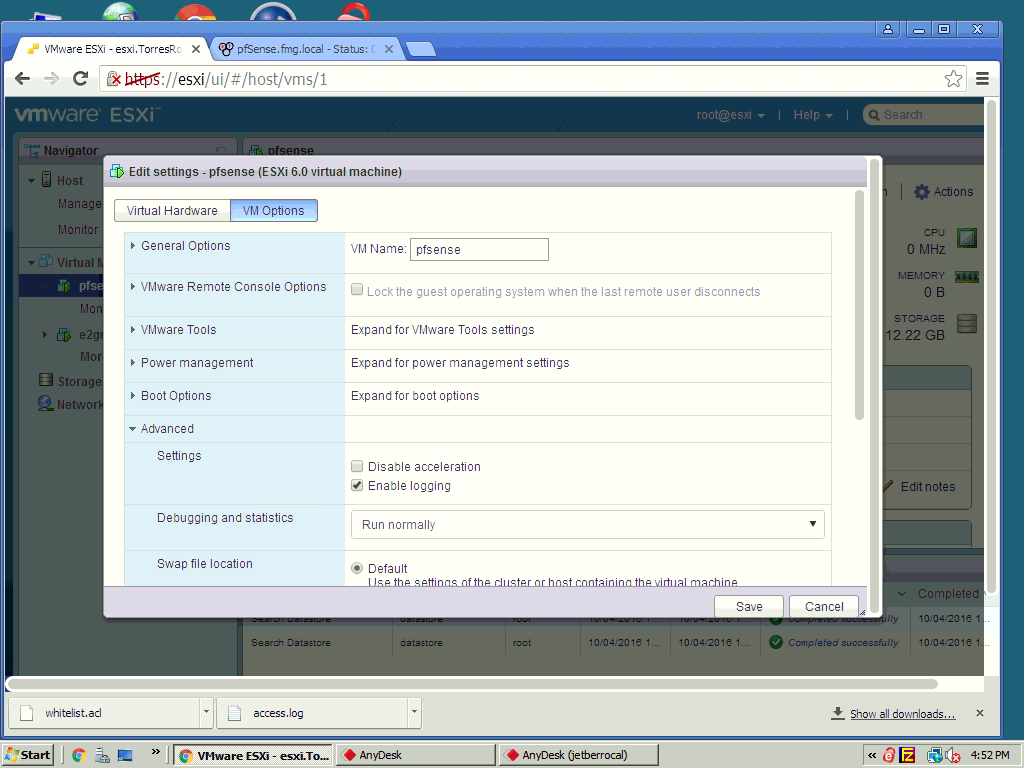Click the search magnifier icon
This screenshot has width=1024, height=768.
873,115
